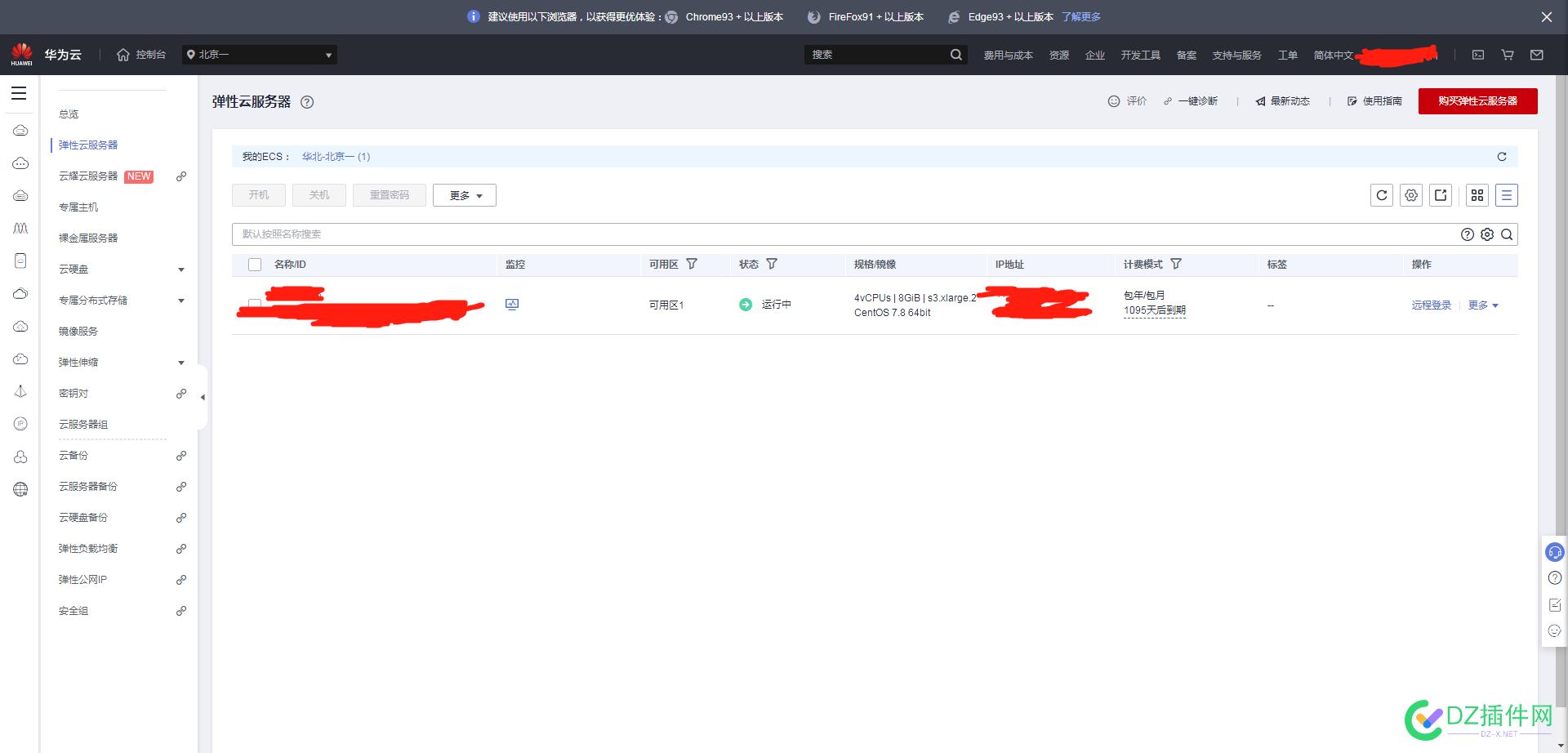
Task: Click the help question mark beside page title
Action: (307, 102)
